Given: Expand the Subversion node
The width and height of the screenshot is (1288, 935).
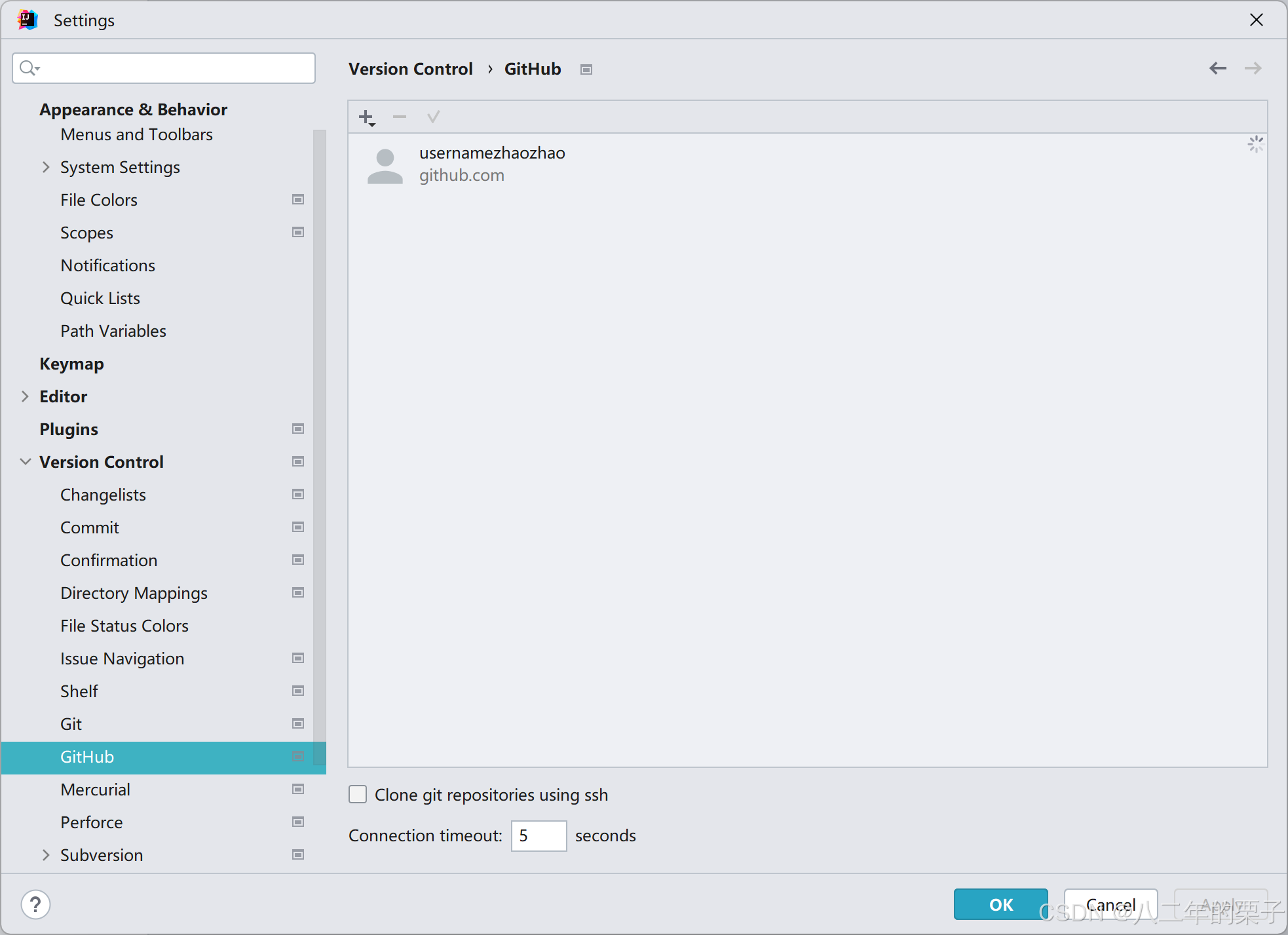Looking at the screenshot, I should pos(46,855).
